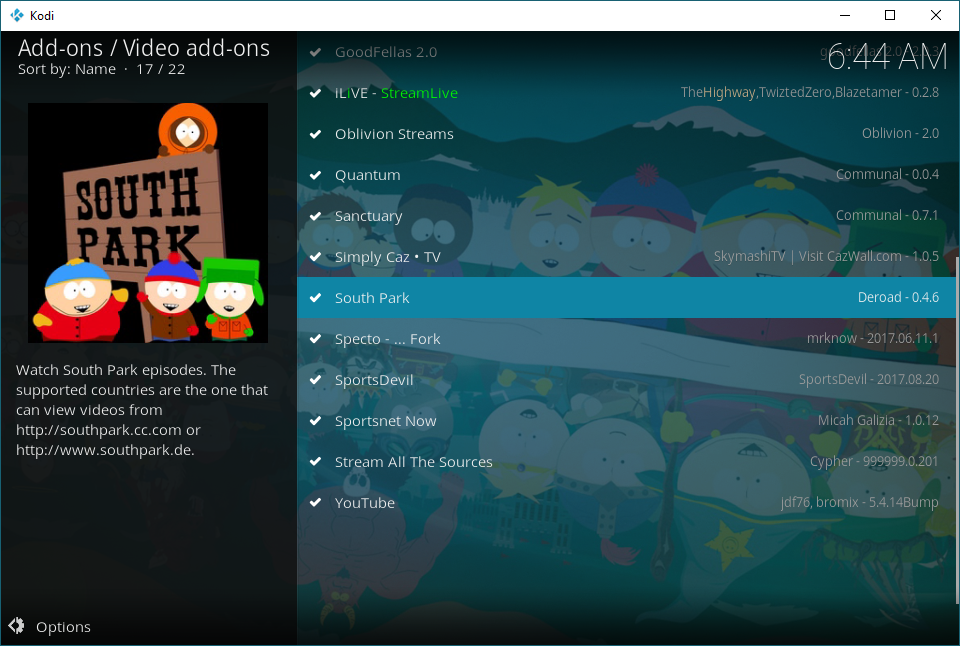This screenshot has width=960, height=646.
Task: Select the Oblivion Streams add-on
Action: [x=626, y=134]
